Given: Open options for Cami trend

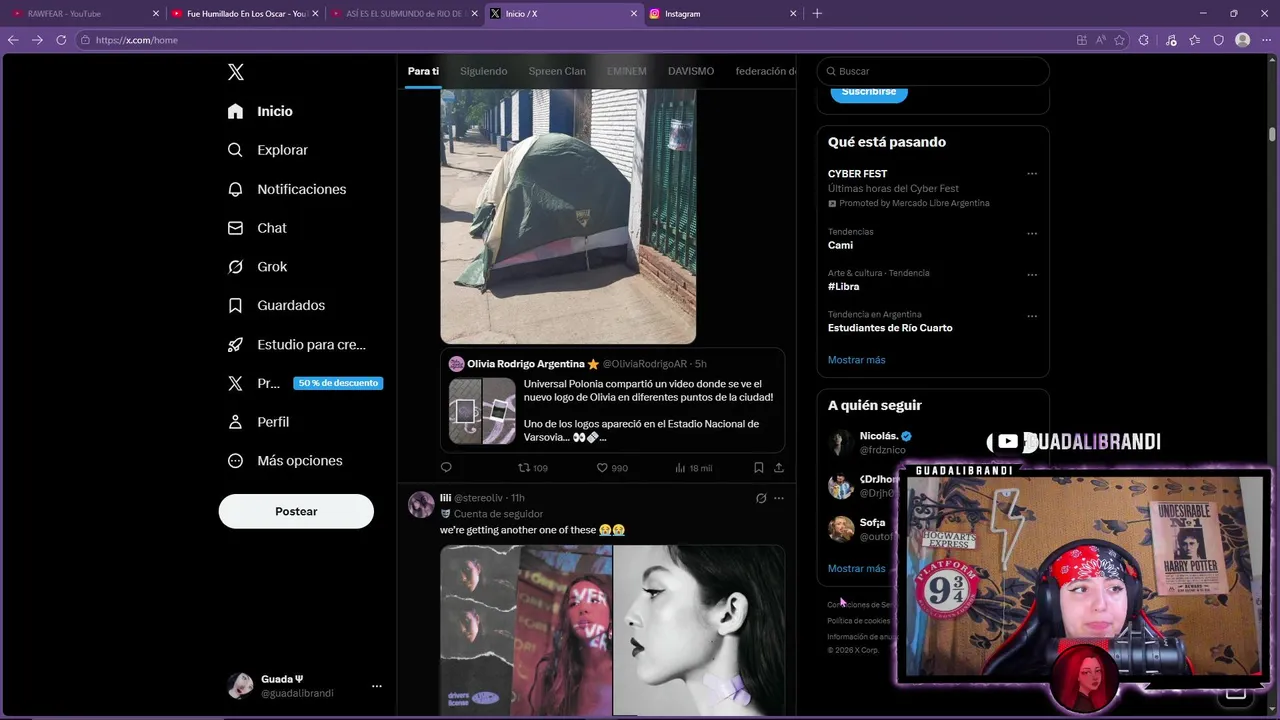Looking at the screenshot, I should click(1032, 234).
